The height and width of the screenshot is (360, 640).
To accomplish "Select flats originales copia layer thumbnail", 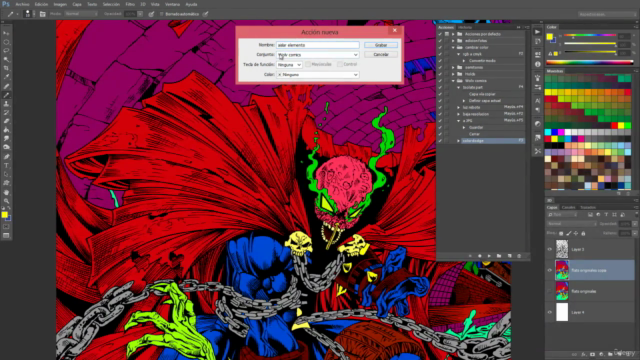I will 562,270.
